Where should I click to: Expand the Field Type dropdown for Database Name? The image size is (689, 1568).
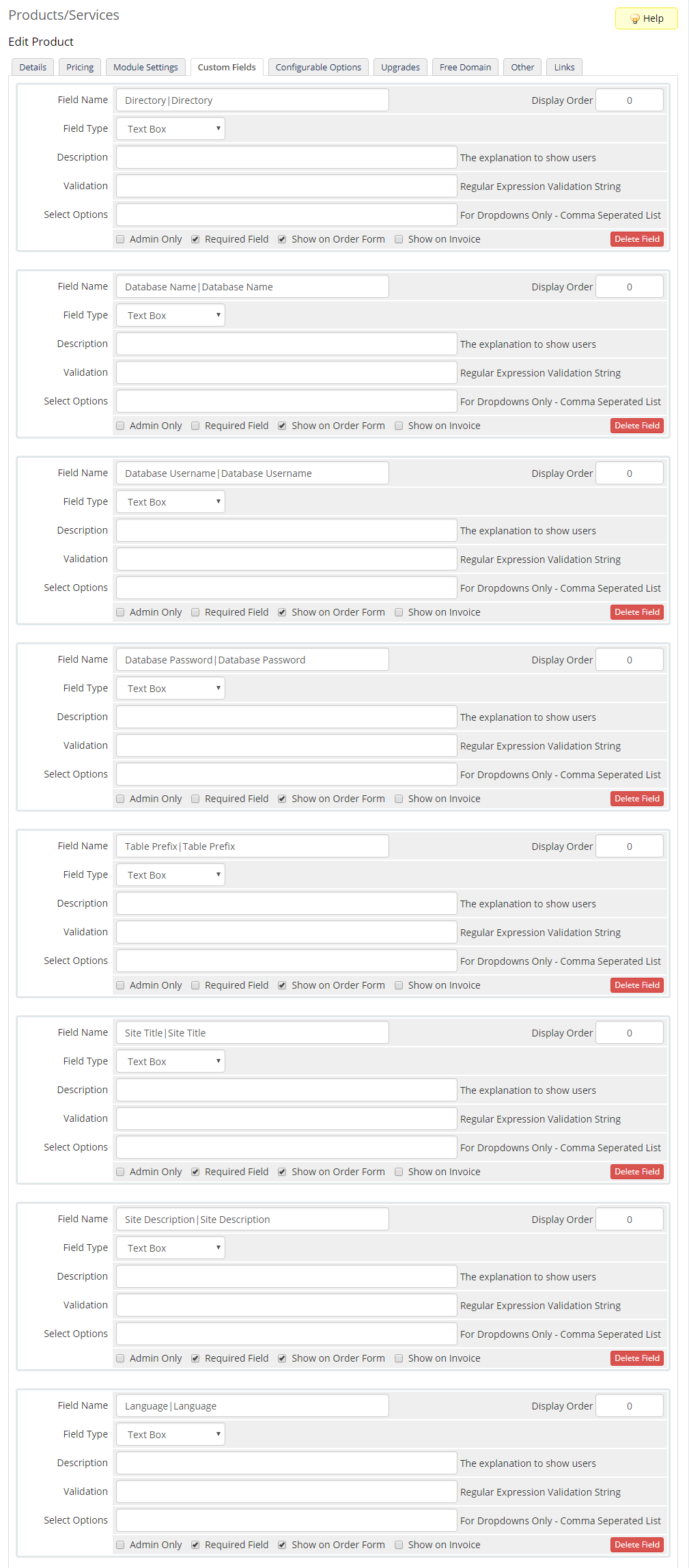(x=171, y=315)
